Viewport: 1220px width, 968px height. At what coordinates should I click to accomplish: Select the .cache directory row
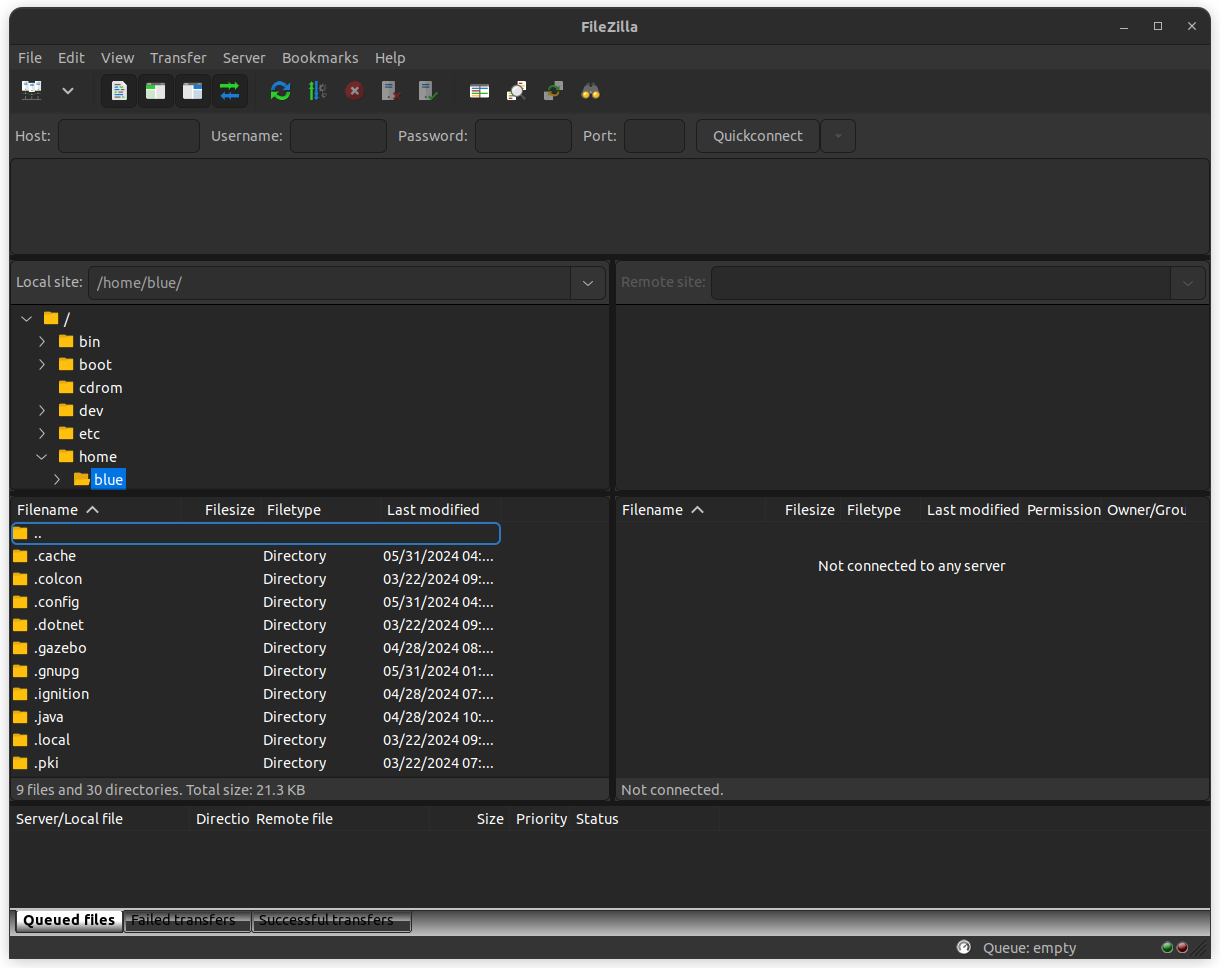pyautogui.click(x=256, y=556)
